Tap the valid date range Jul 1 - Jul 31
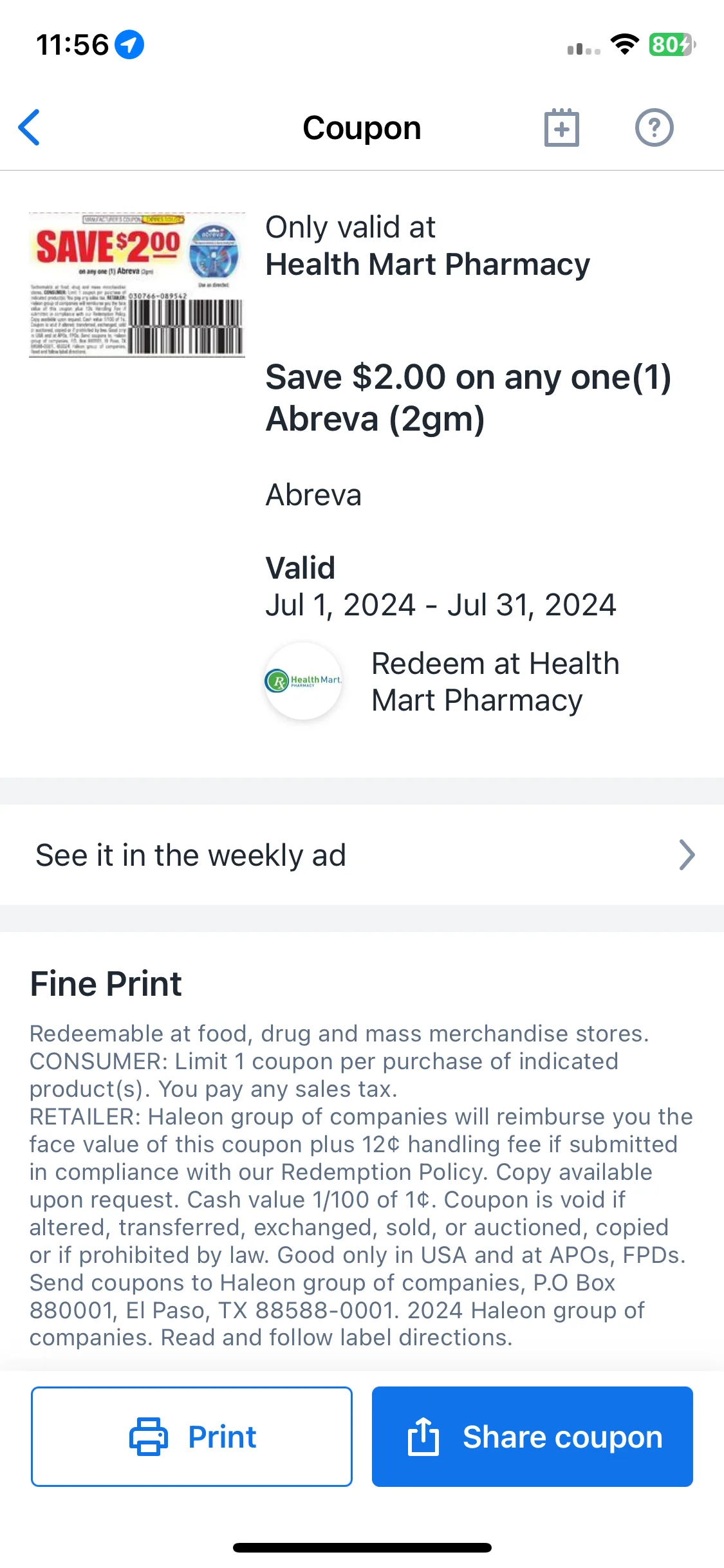 (441, 604)
